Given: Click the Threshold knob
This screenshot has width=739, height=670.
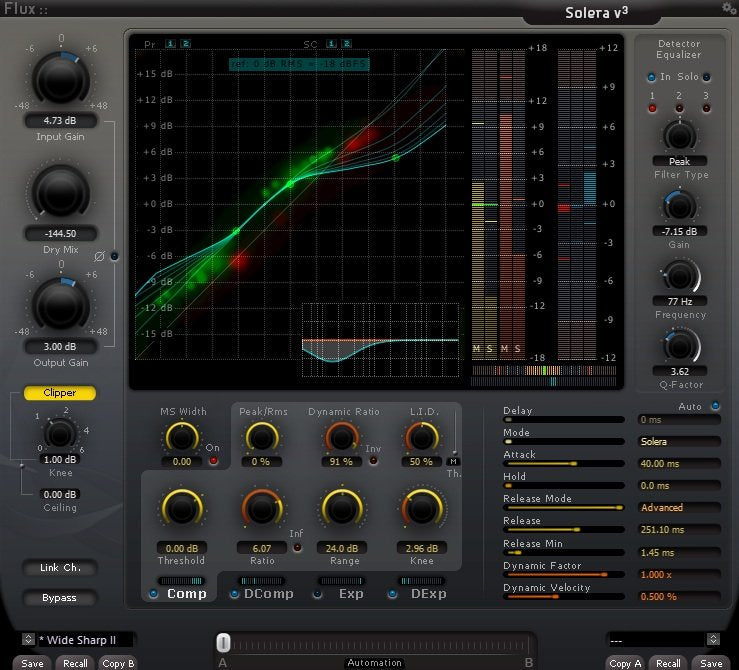Looking at the screenshot, I should [181, 509].
